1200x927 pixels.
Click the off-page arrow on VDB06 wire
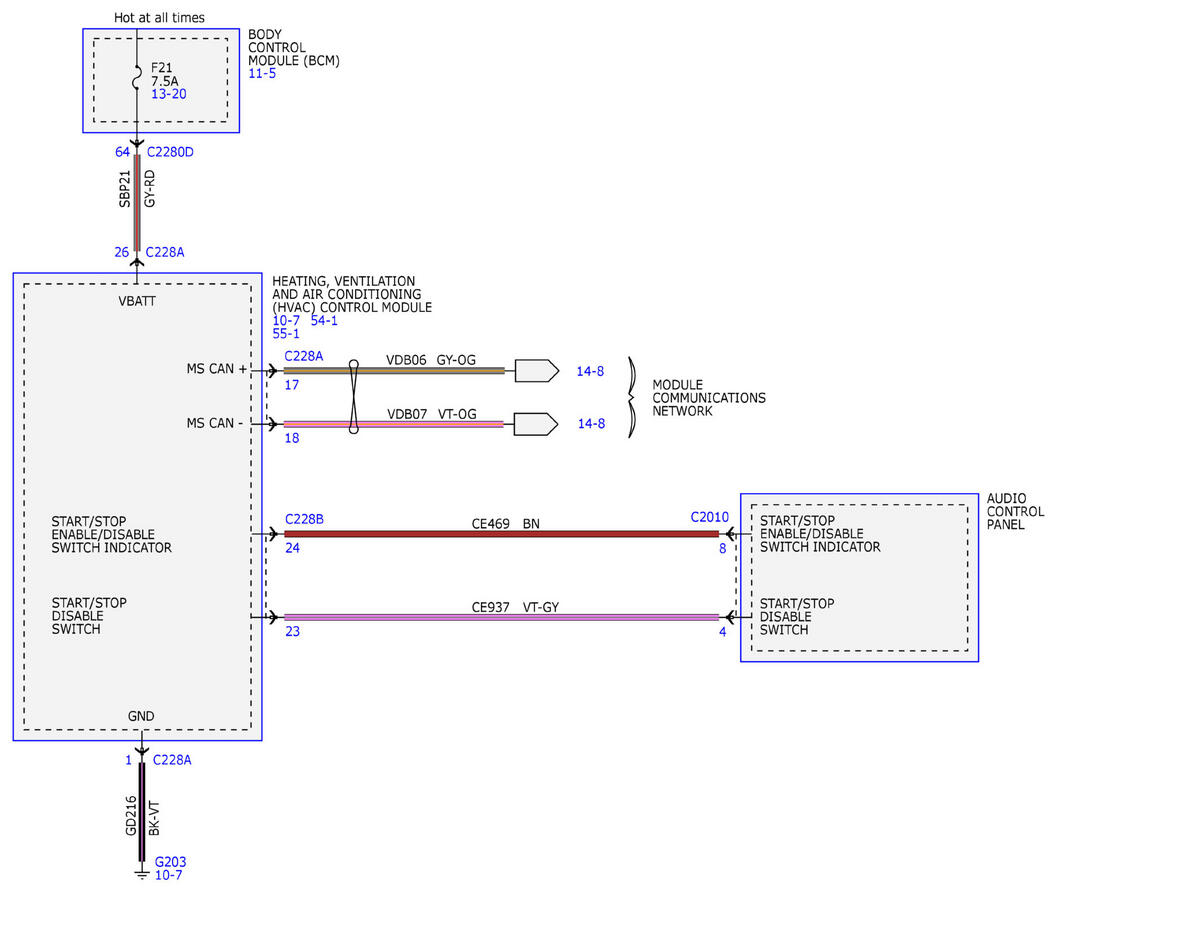(537, 371)
